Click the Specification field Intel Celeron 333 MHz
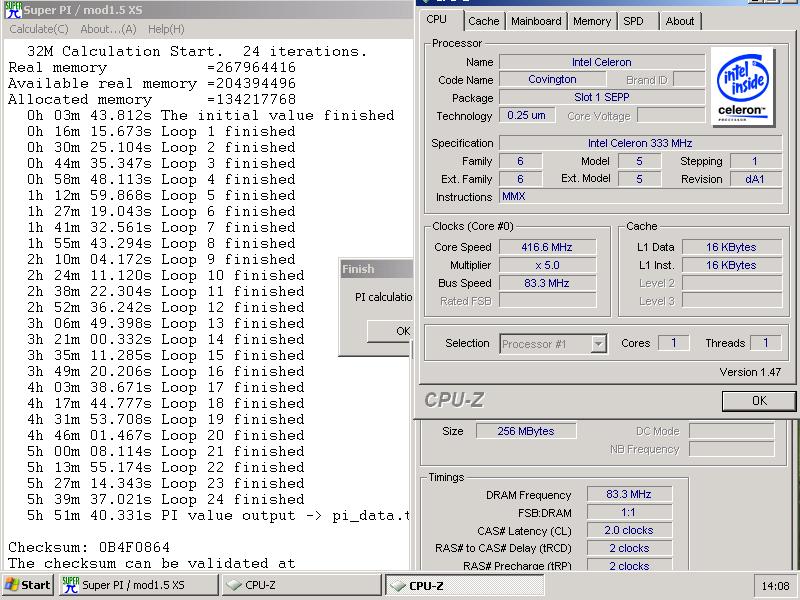This screenshot has height=600, width=800. pos(640,143)
